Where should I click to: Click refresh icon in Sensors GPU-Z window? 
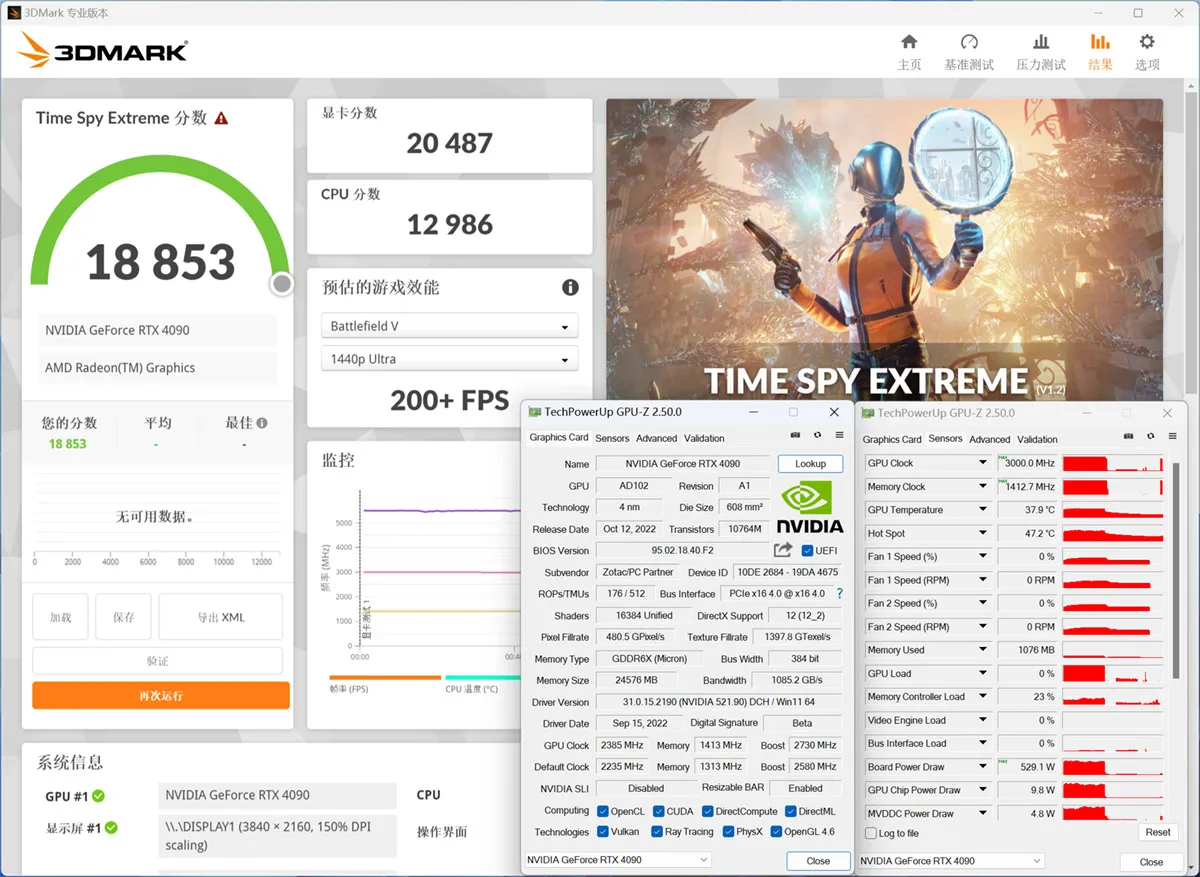click(1150, 437)
